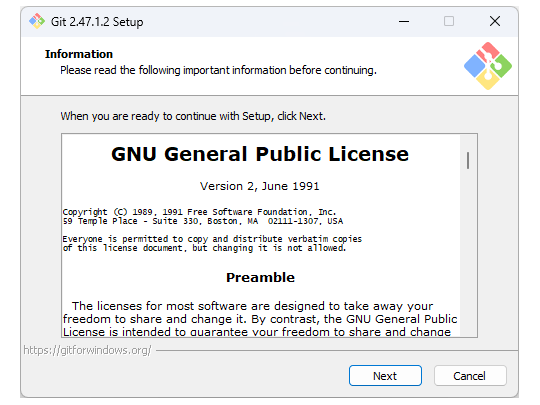Click the large Git logo in the header
Viewport: 540px width, 405px height.
488,66
